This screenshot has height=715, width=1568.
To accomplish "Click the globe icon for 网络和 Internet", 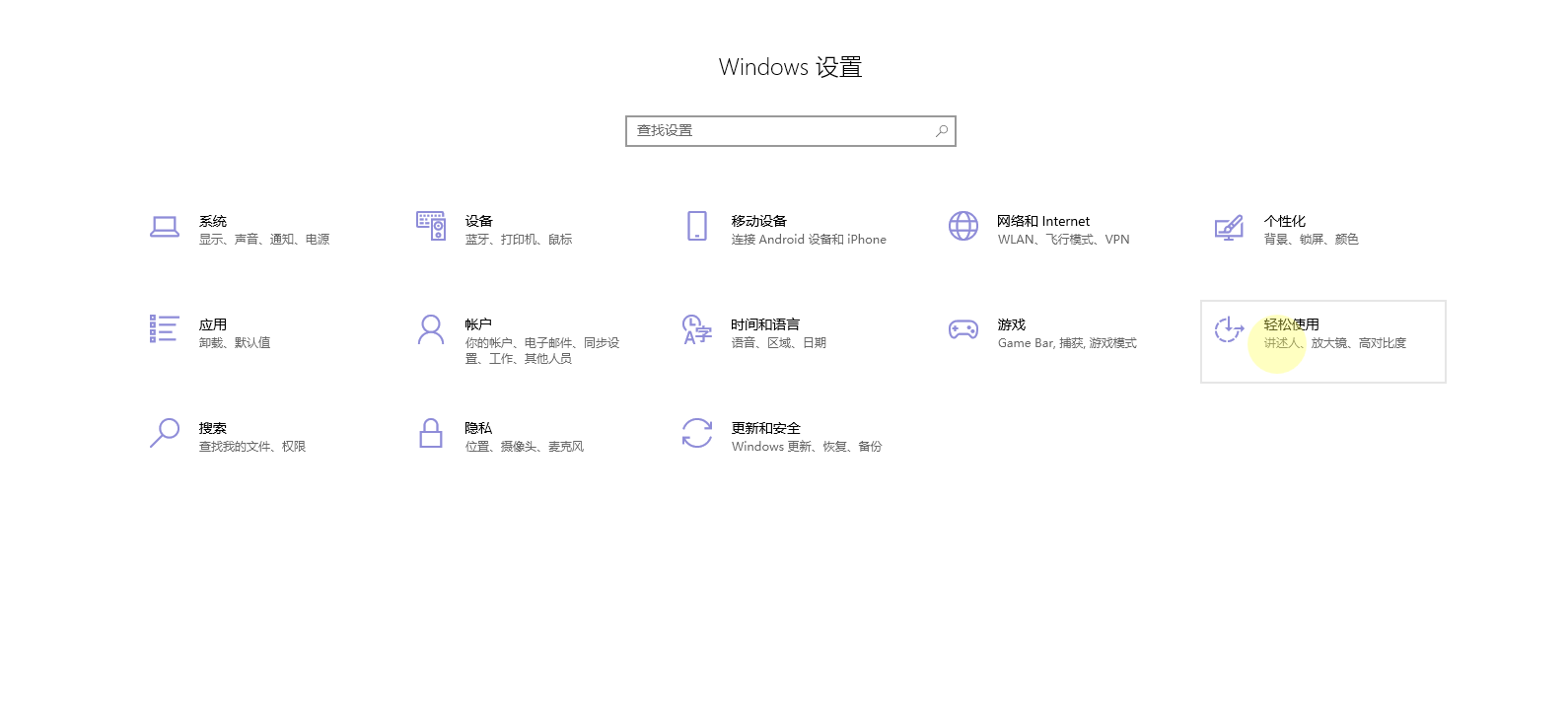I will [x=963, y=226].
